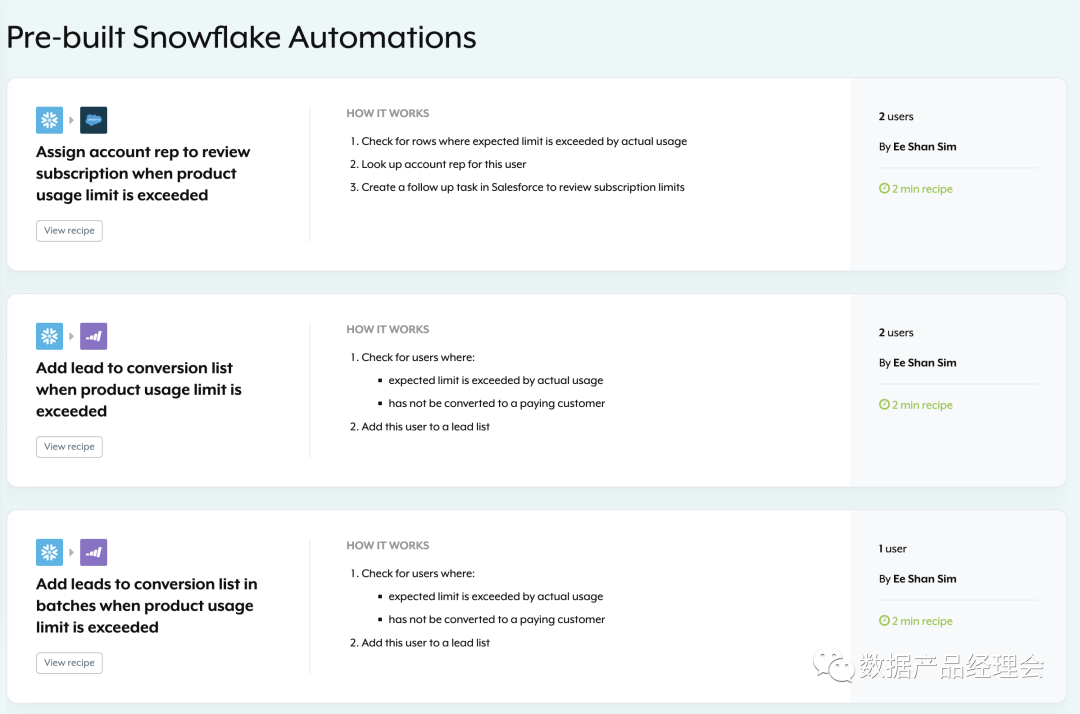1080x714 pixels.
Task: Open title Assign account rep to review subscription
Action: point(143,174)
